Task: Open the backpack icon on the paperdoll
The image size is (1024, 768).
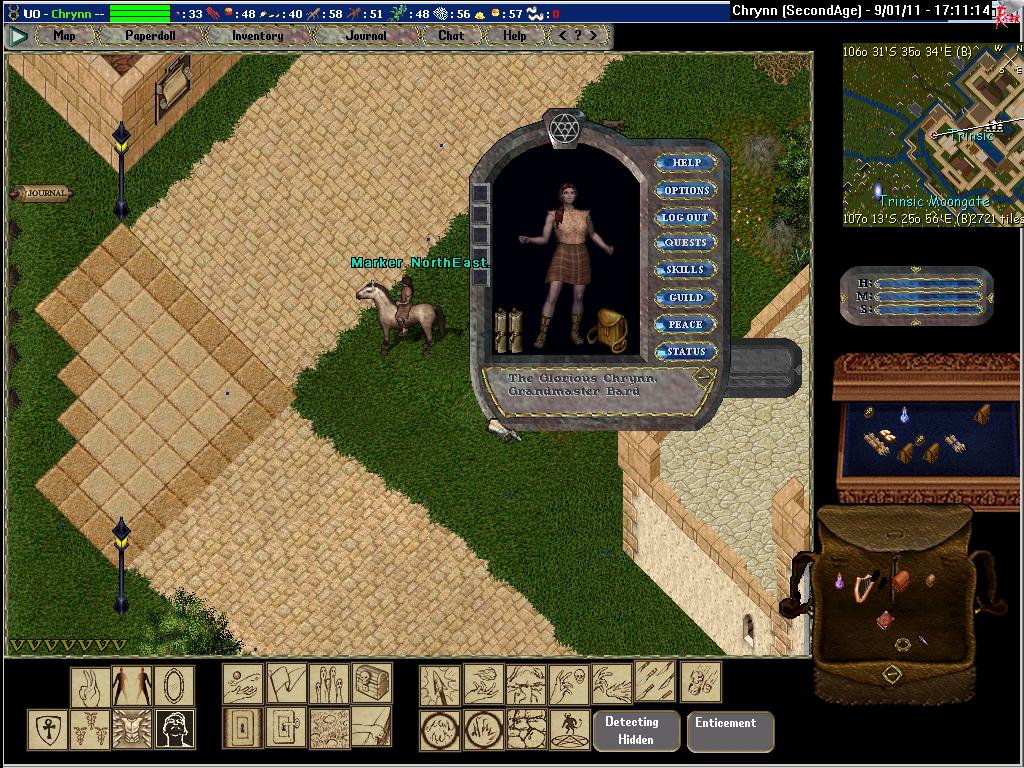Action: 606,329
